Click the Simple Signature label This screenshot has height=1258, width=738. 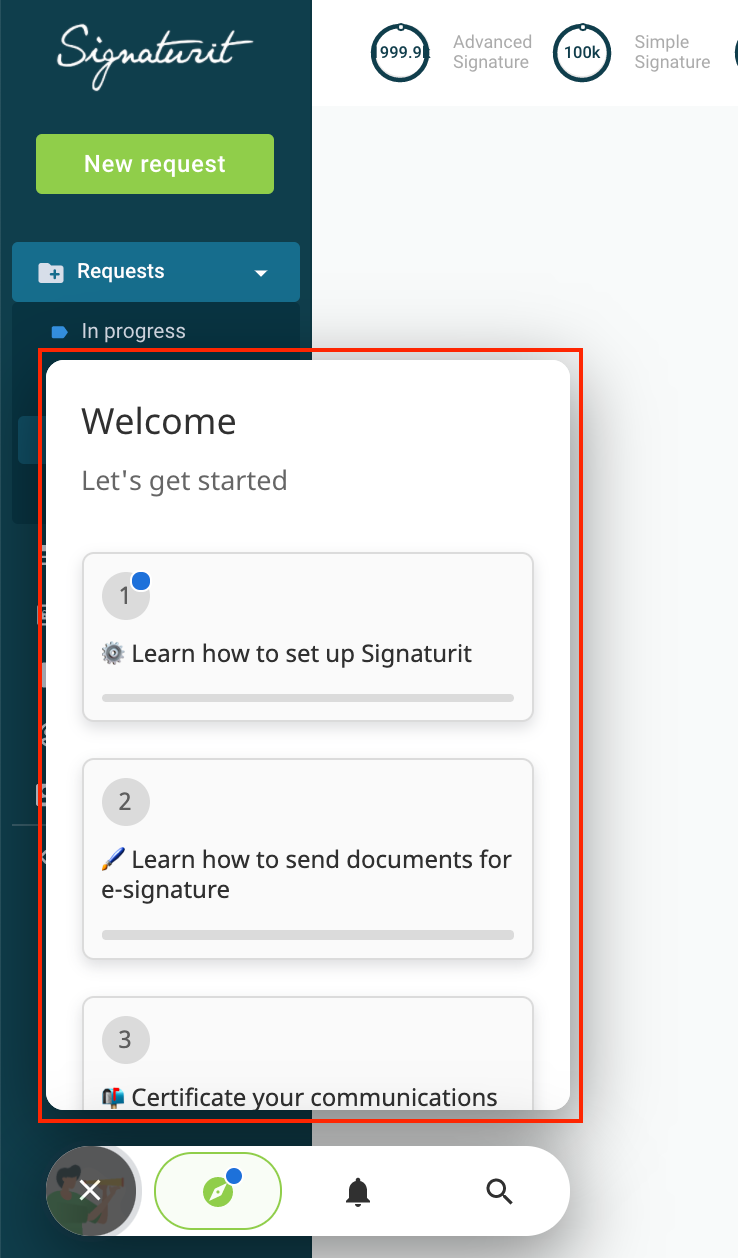click(672, 52)
